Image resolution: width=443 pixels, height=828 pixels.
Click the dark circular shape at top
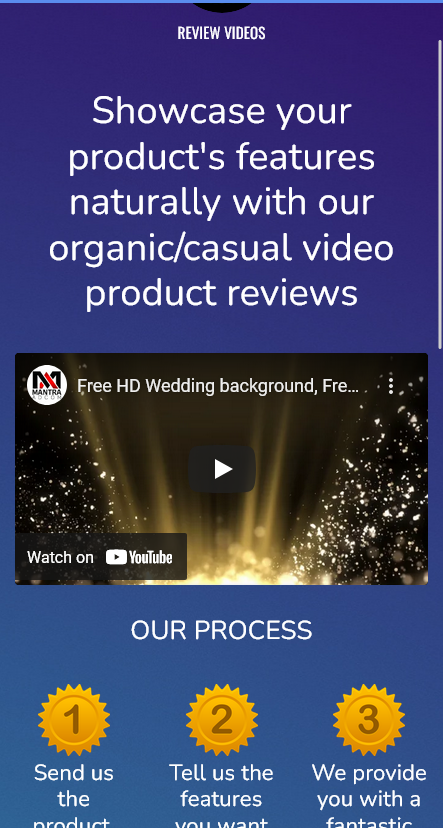point(222,7)
